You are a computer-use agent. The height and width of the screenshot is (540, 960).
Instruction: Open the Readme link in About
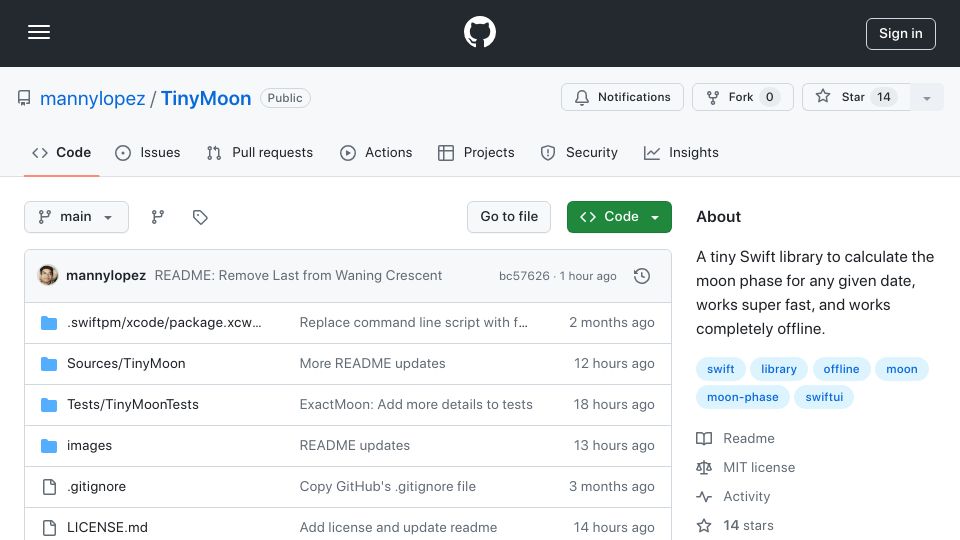coord(736,438)
